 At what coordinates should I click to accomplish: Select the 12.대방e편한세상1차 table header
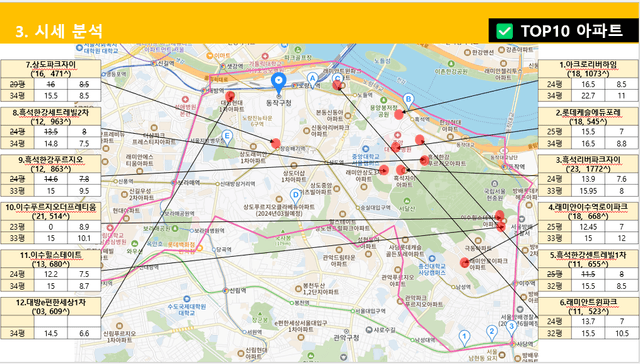pyautogui.click(x=51, y=307)
